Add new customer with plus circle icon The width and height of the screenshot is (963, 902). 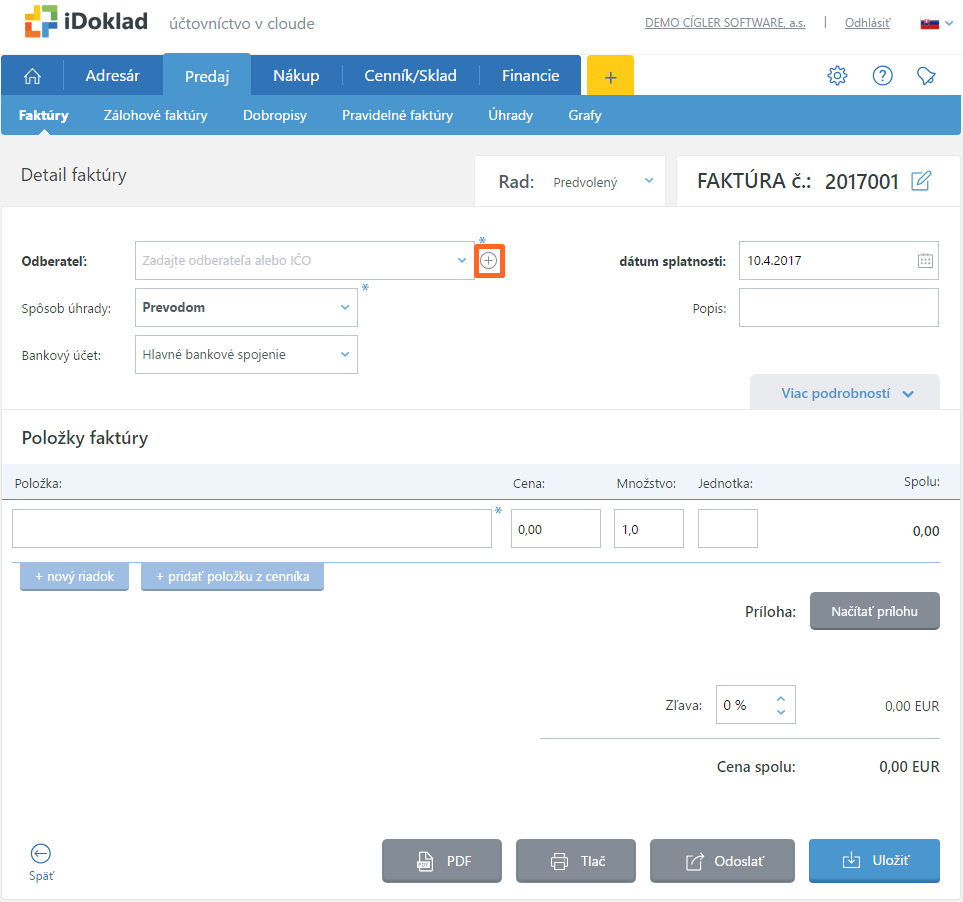(x=488, y=260)
